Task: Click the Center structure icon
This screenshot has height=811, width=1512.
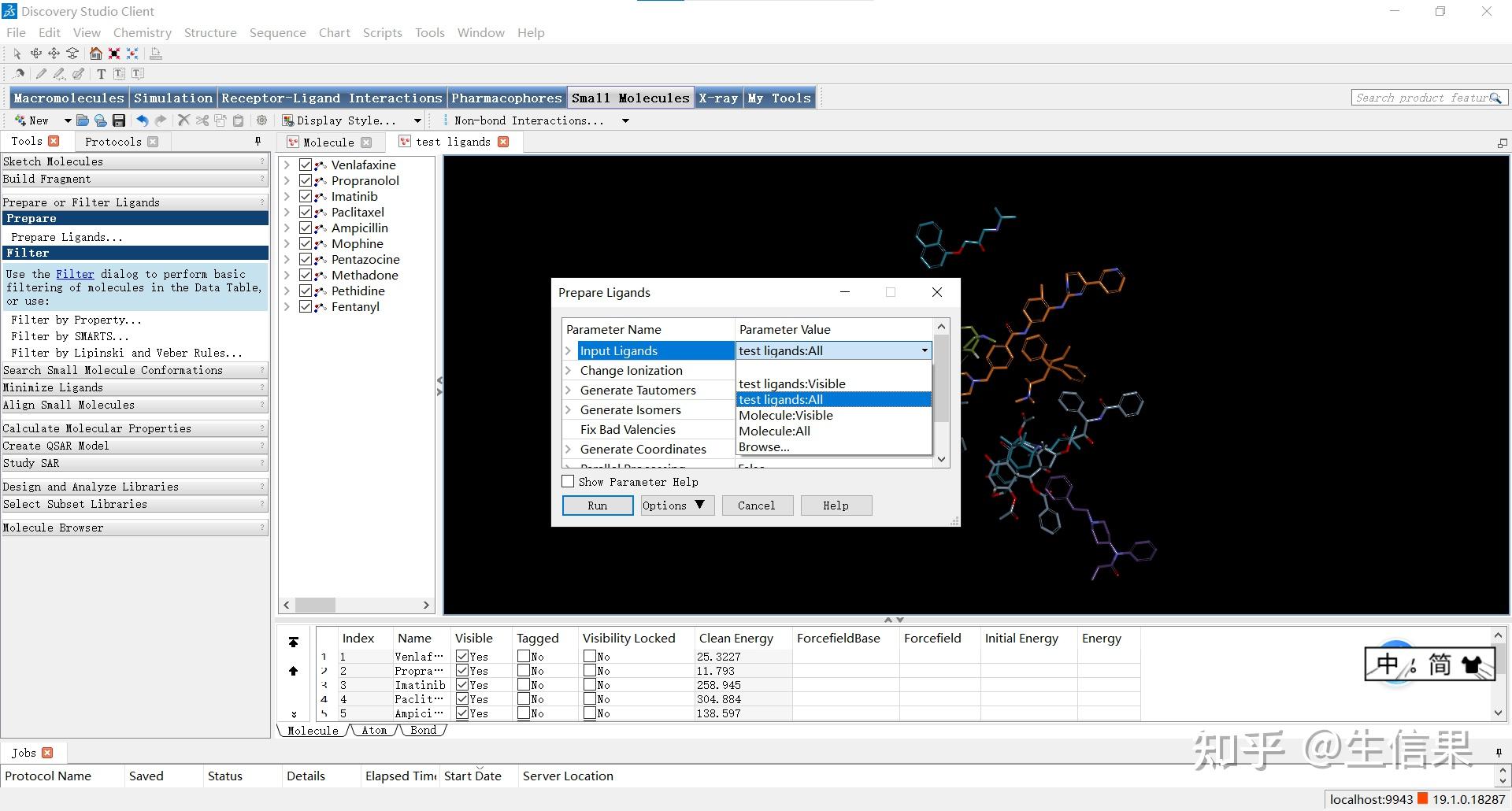Action: (132, 54)
